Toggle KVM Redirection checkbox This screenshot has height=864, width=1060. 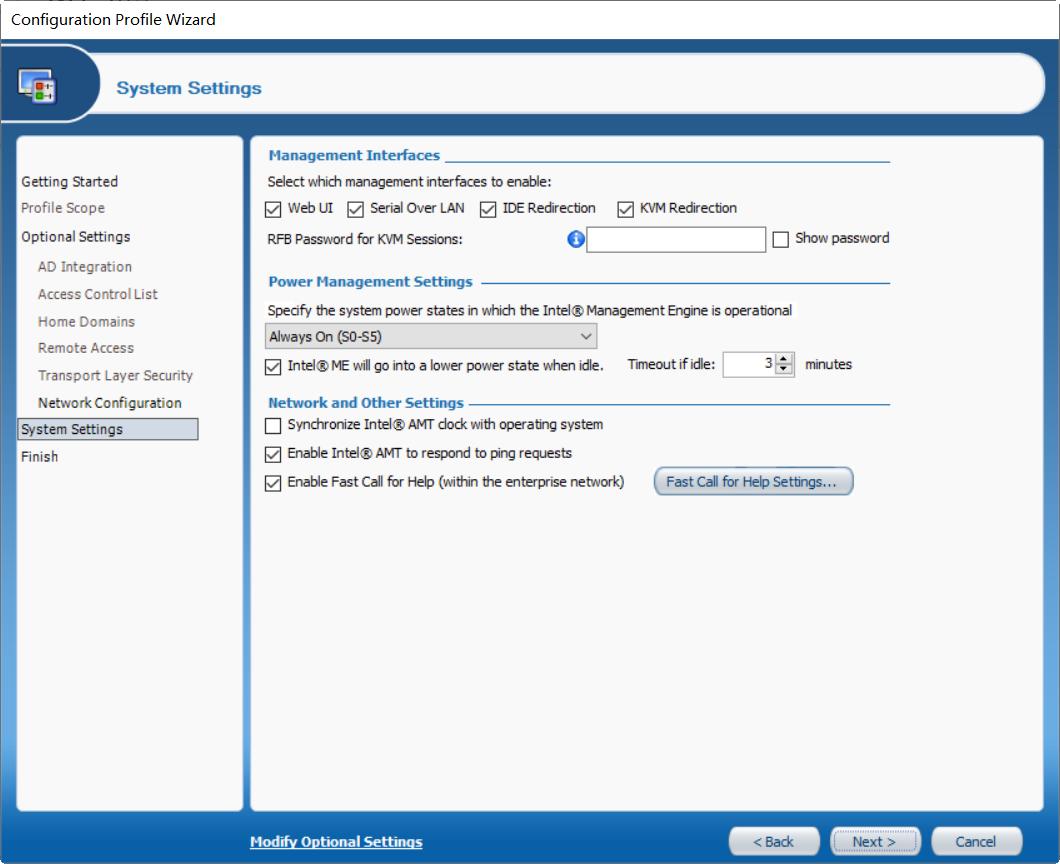click(625, 209)
